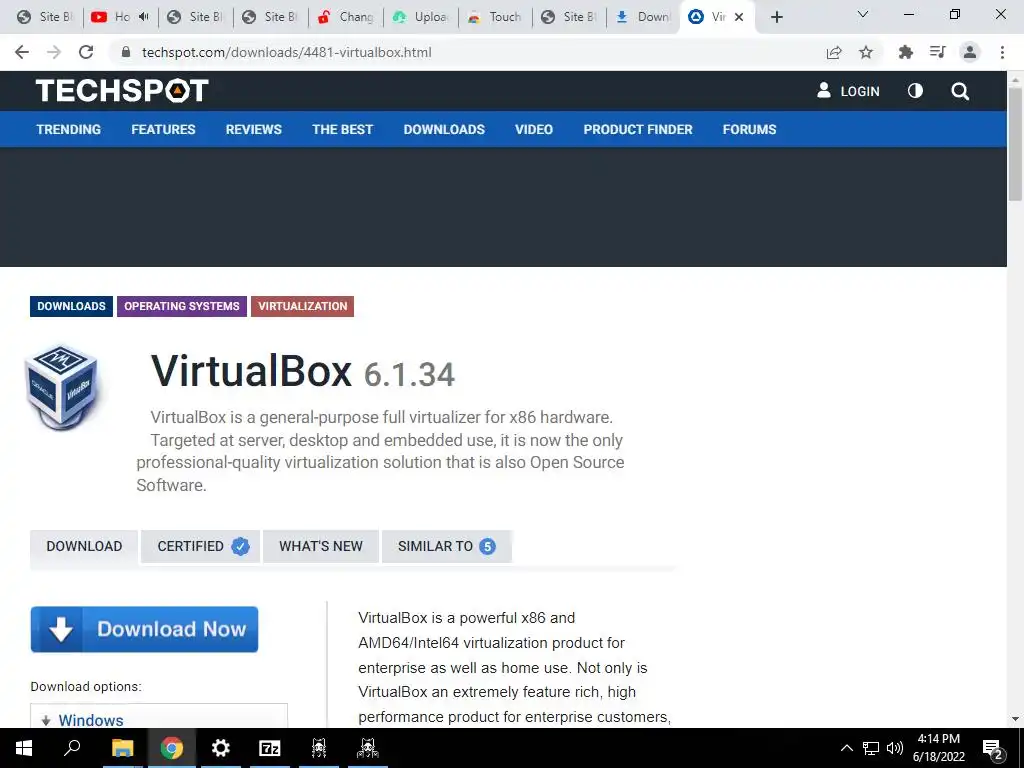Open the VIDEO nav item

click(x=534, y=129)
